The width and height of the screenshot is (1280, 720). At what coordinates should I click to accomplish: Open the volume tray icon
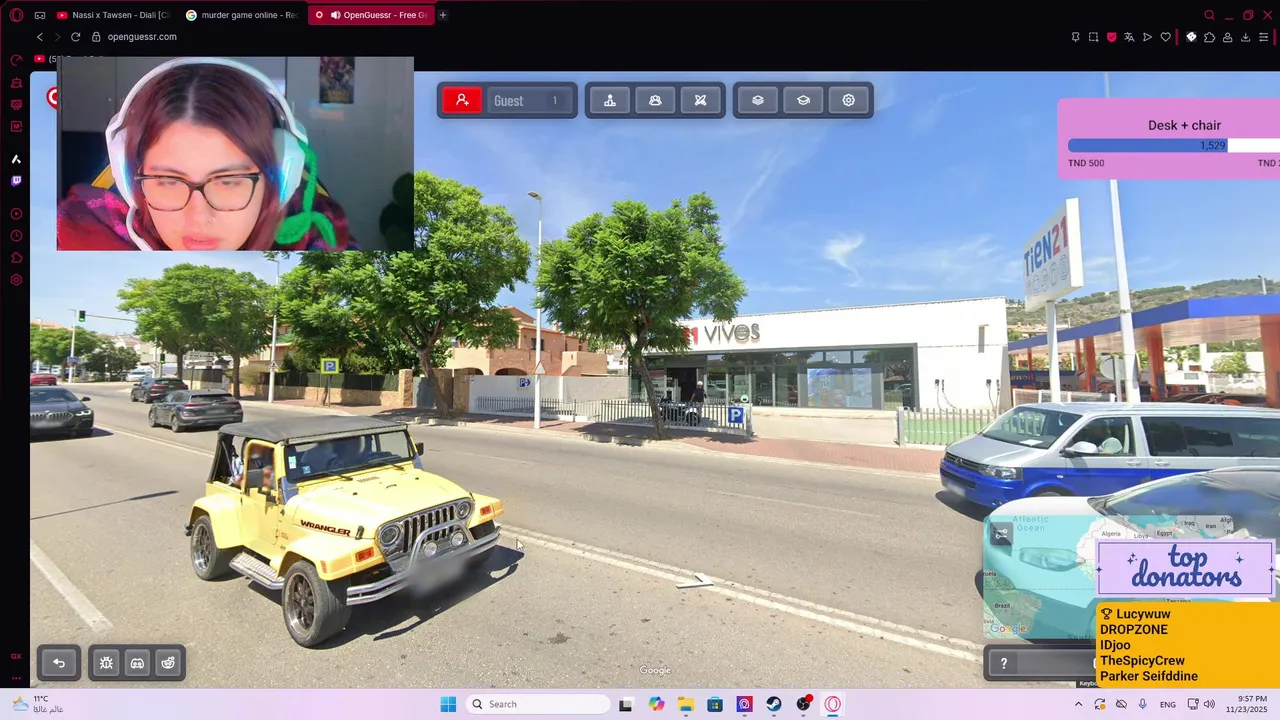[x=1209, y=704]
